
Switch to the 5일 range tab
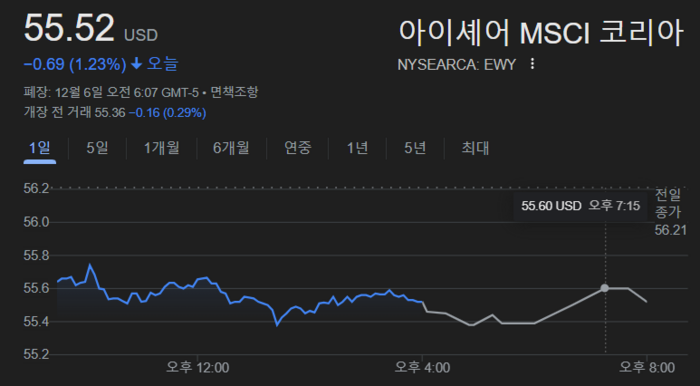(x=97, y=147)
